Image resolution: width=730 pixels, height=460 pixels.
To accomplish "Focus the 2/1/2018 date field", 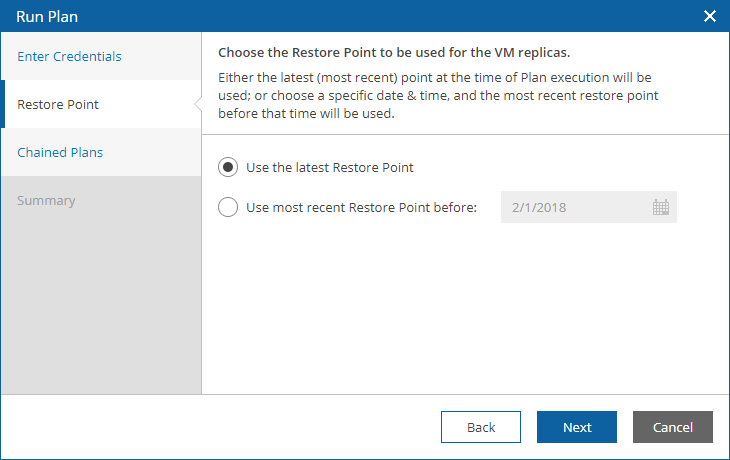I will click(x=588, y=207).
